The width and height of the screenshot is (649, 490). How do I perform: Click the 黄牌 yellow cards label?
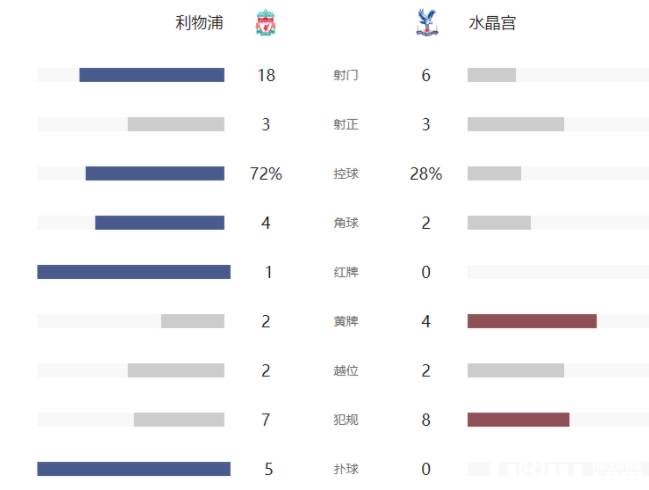346,321
